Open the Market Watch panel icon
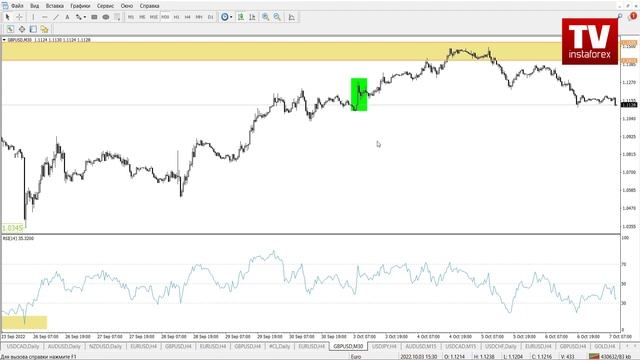Screen dimensions: 640x360 coord(10,29)
